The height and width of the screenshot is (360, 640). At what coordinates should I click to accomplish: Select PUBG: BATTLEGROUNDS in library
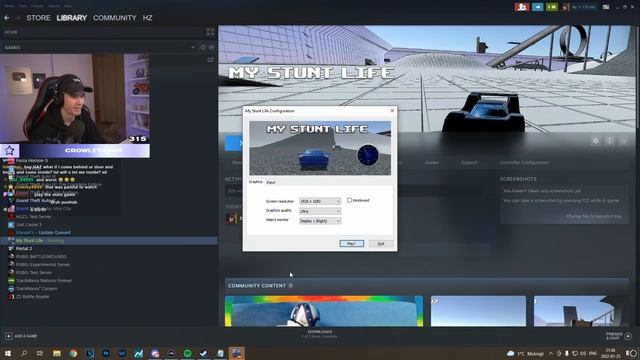click(41, 256)
